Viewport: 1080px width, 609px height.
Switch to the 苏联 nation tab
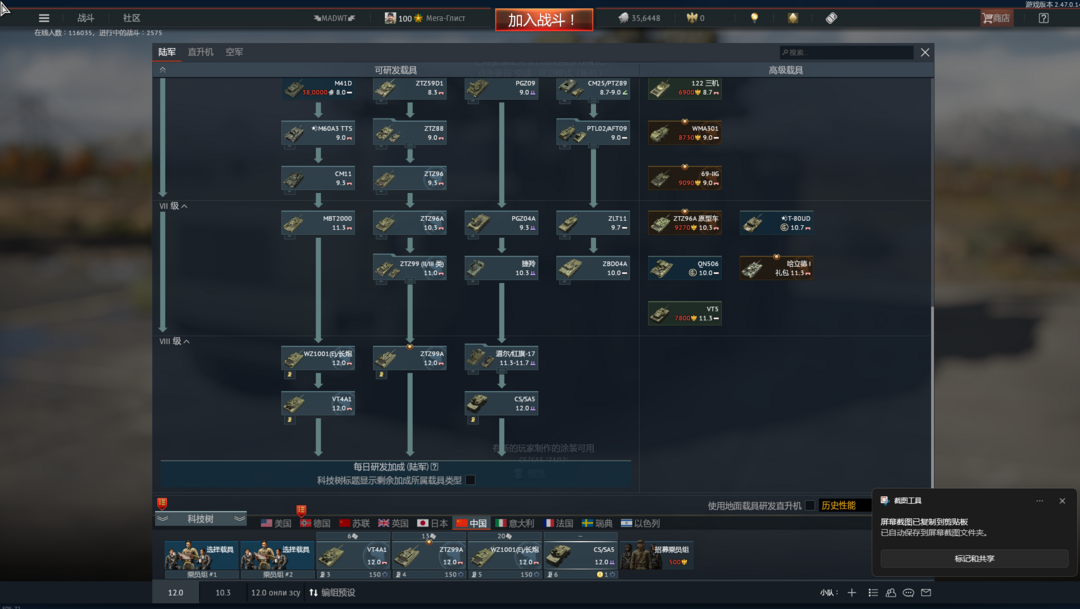355,524
